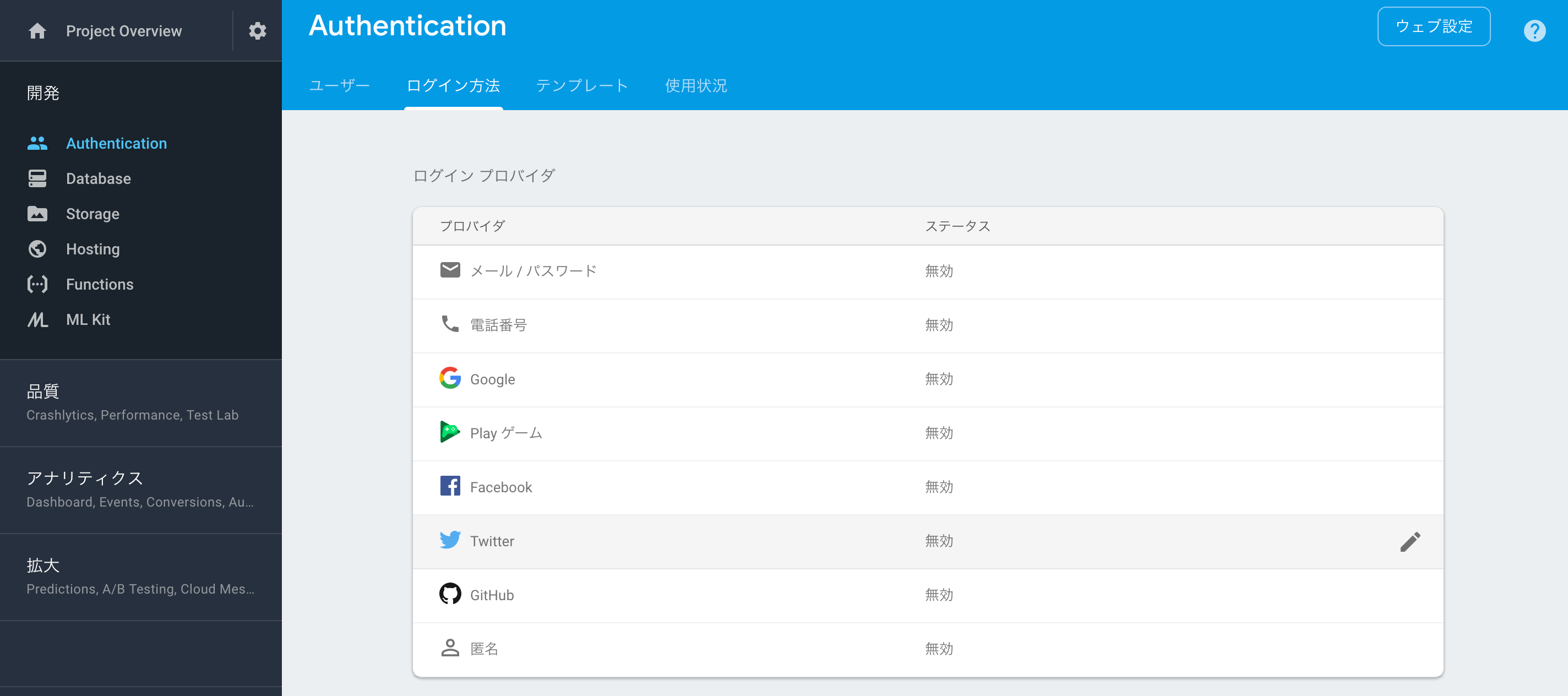Click the Google logo icon
The width and height of the screenshot is (1568, 696).
pos(450,378)
